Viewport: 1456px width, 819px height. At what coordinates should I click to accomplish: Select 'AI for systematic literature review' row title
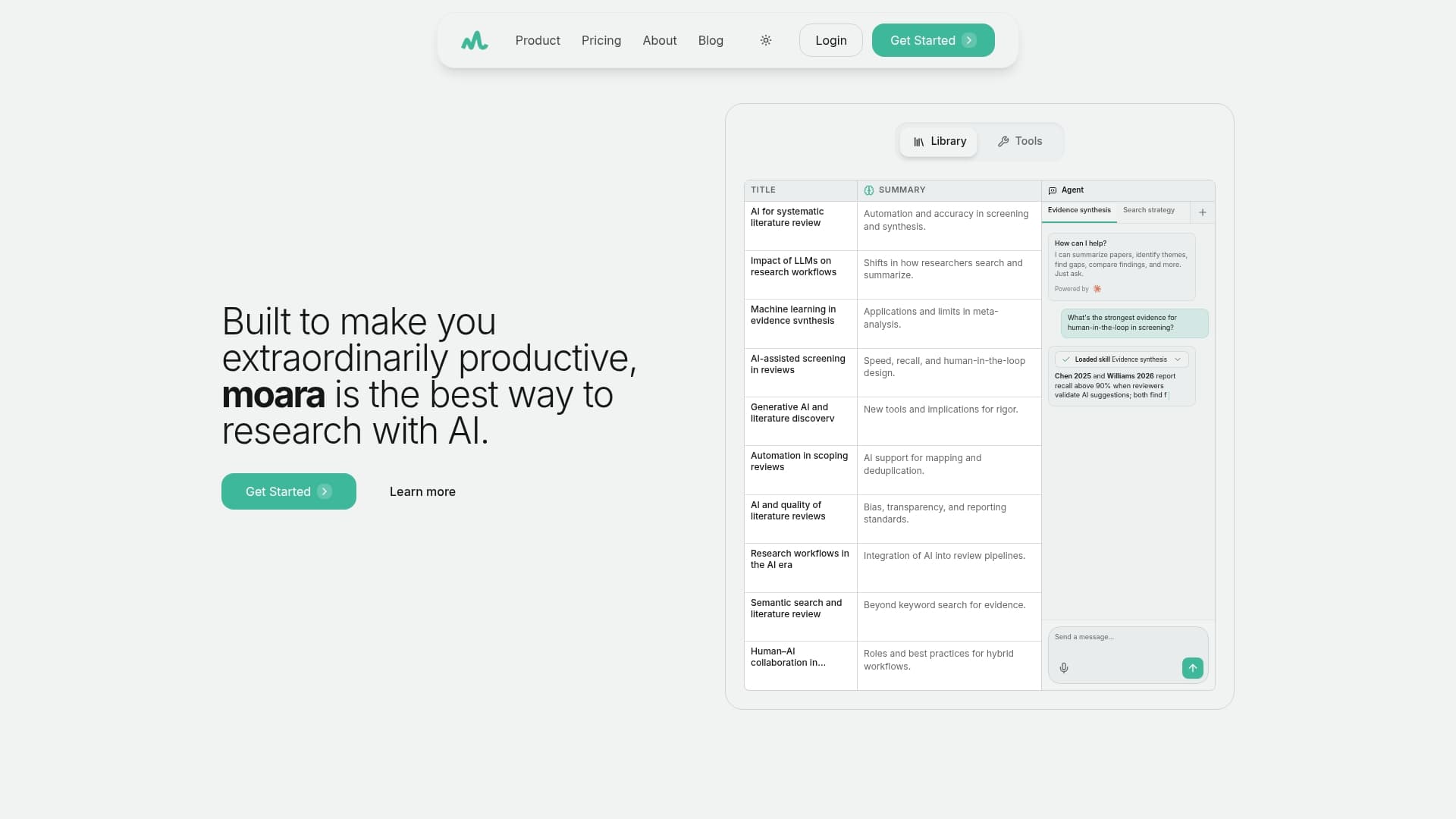[787, 218]
